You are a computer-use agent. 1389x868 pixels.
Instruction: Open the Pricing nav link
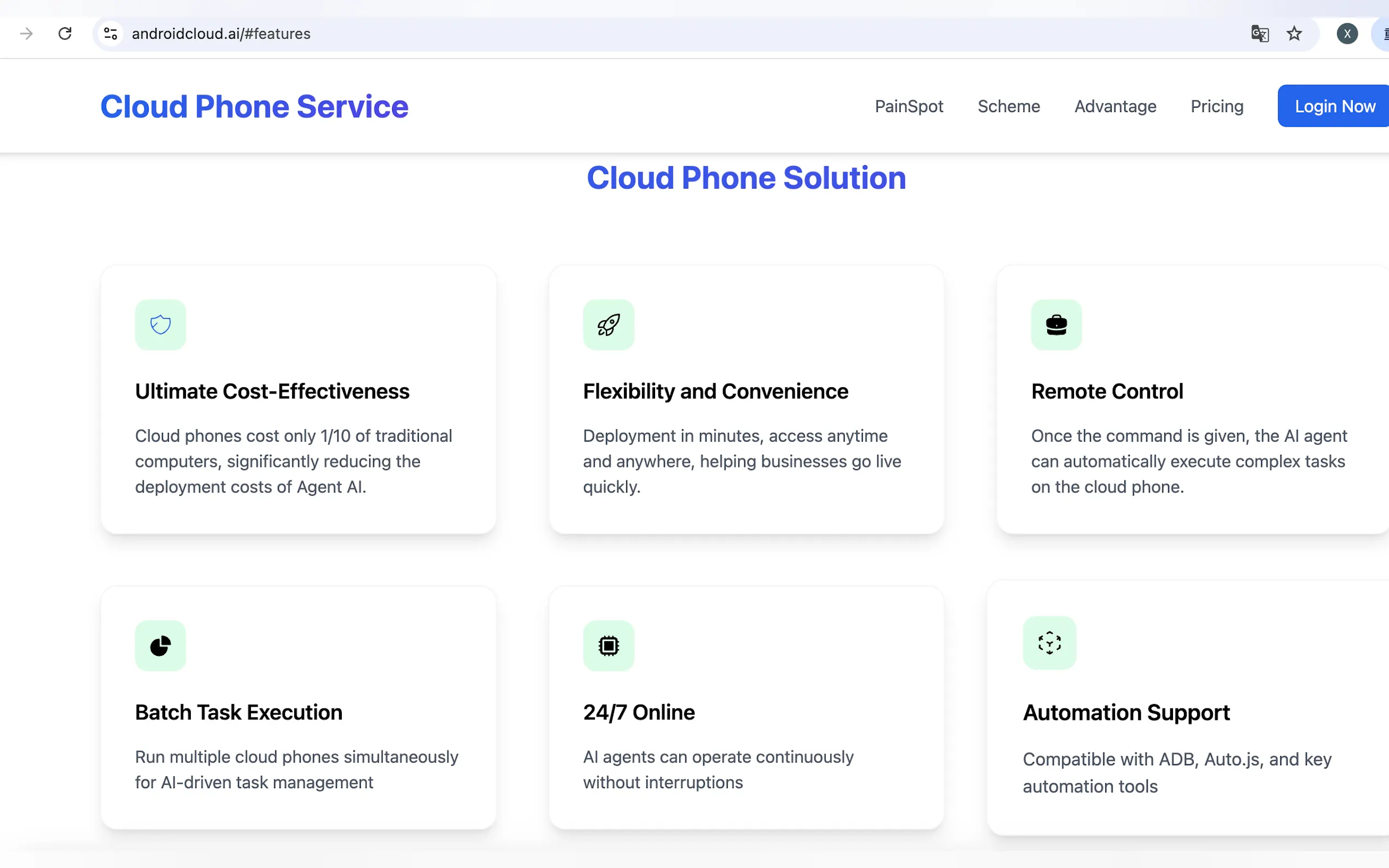click(1216, 106)
